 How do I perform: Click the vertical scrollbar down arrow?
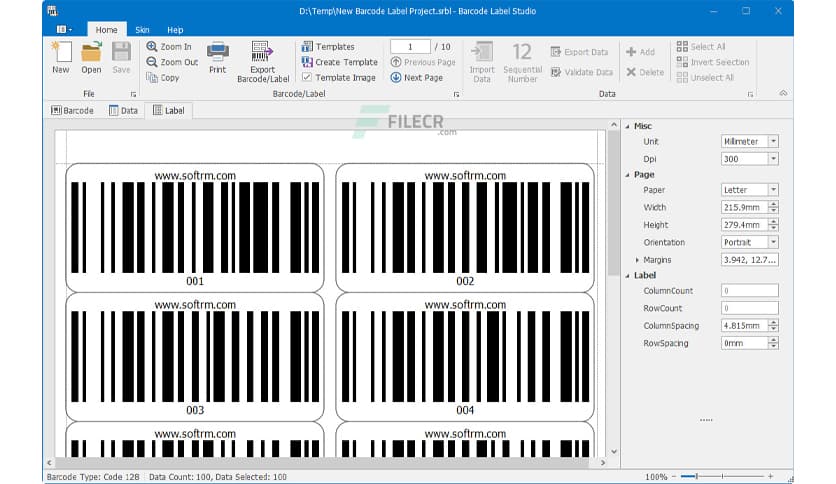(x=614, y=451)
